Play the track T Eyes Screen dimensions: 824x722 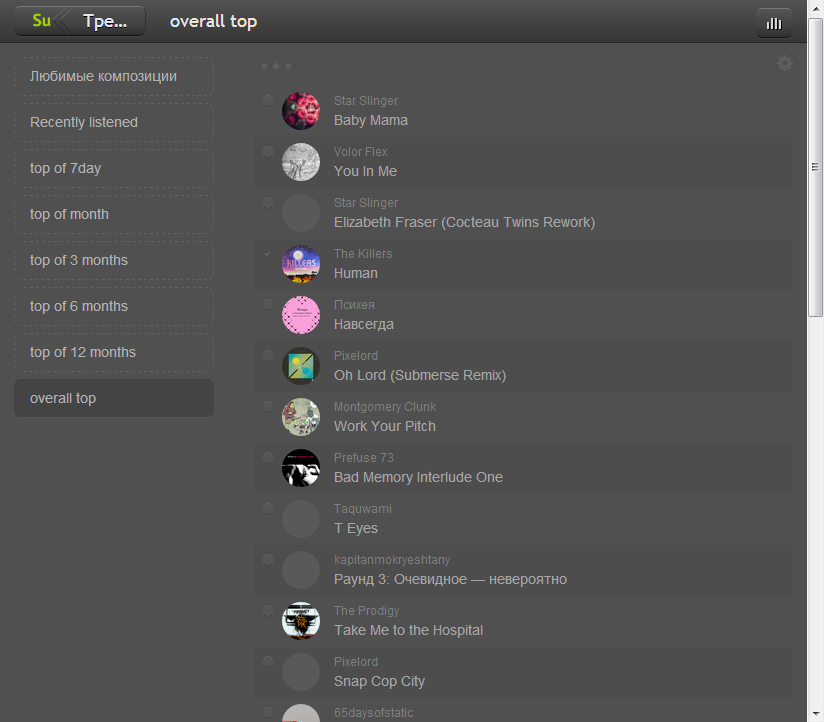356,528
